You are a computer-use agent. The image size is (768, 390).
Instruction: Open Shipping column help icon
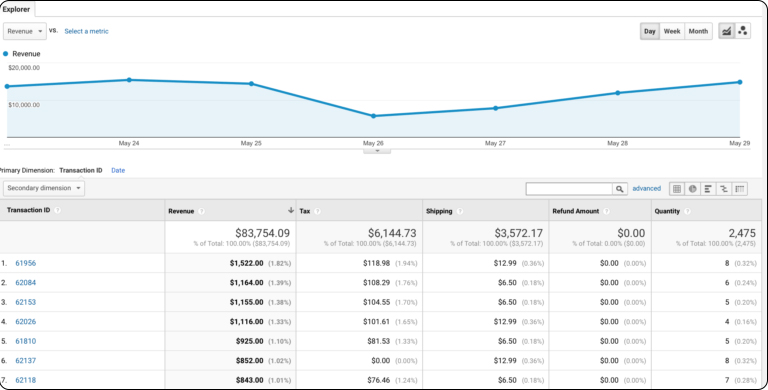point(459,211)
